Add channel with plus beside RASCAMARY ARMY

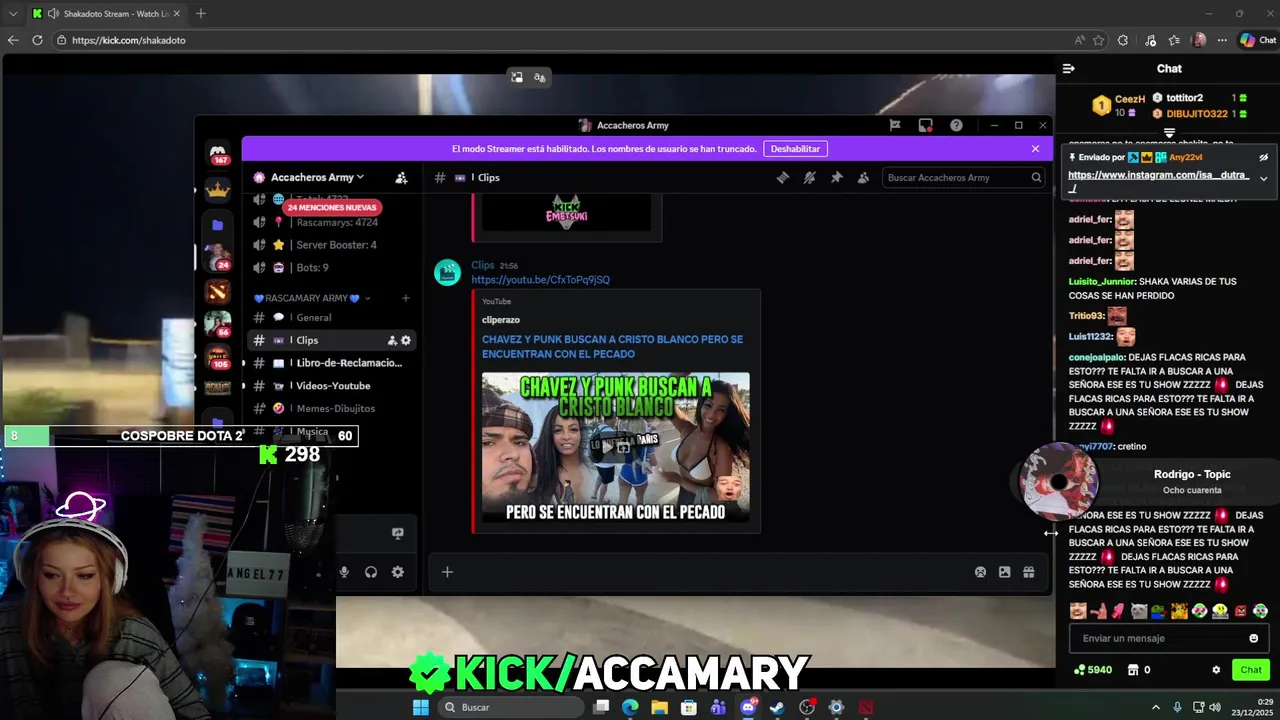[405, 298]
